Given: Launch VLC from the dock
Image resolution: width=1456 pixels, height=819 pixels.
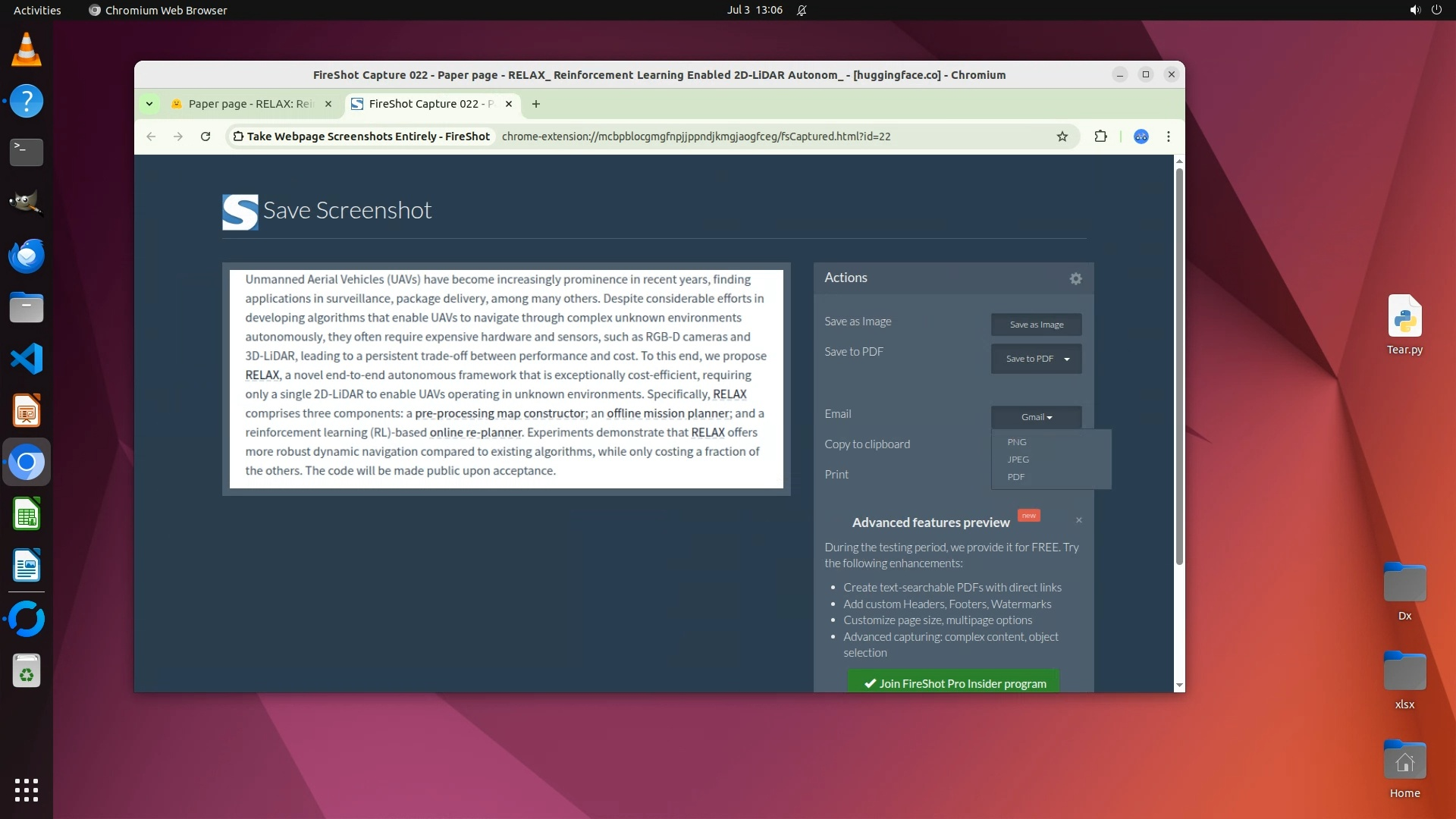Looking at the screenshot, I should click(x=27, y=50).
